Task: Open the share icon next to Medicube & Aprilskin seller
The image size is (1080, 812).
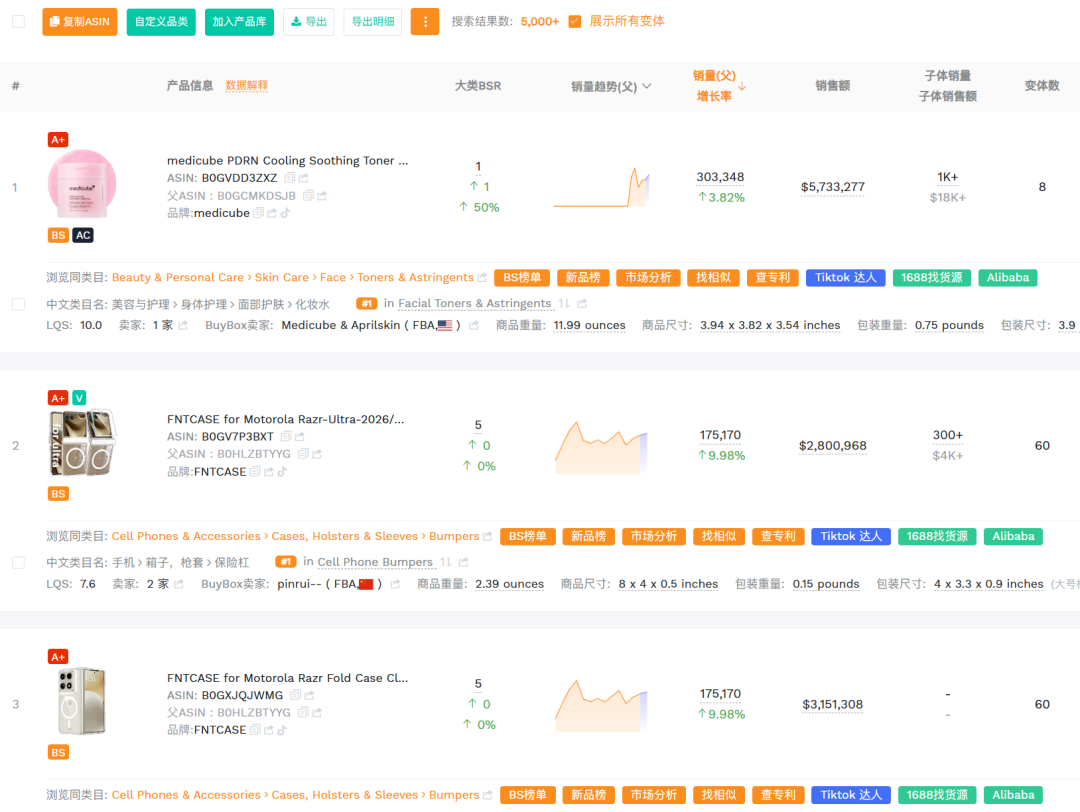Action: click(474, 326)
